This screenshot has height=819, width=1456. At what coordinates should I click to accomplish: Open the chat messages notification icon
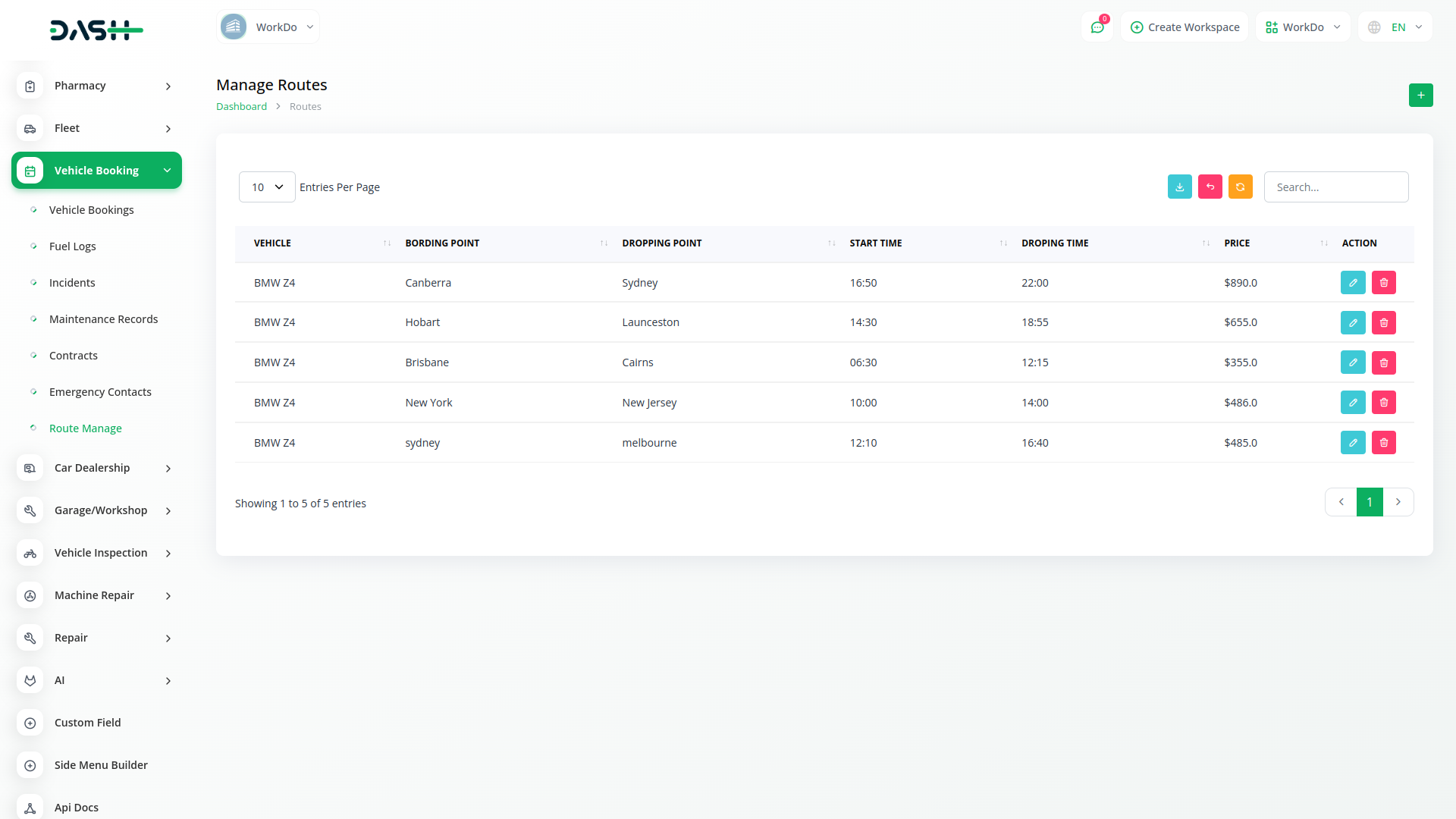[1097, 27]
